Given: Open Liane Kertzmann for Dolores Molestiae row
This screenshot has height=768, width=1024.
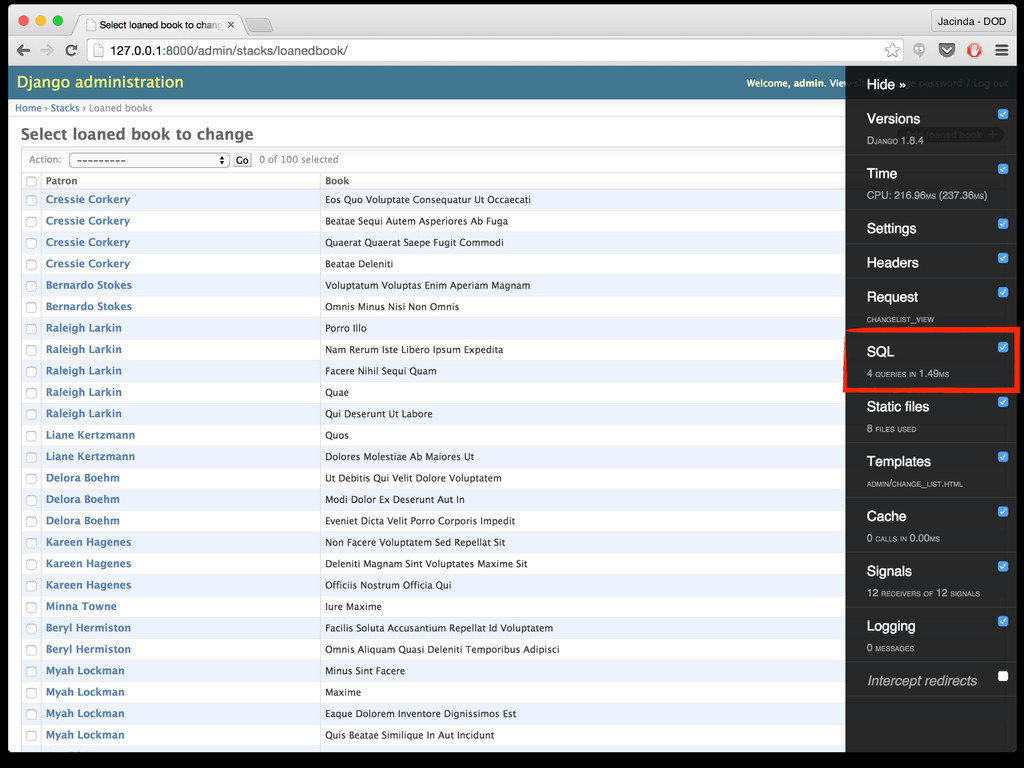Looking at the screenshot, I should coord(90,456).
